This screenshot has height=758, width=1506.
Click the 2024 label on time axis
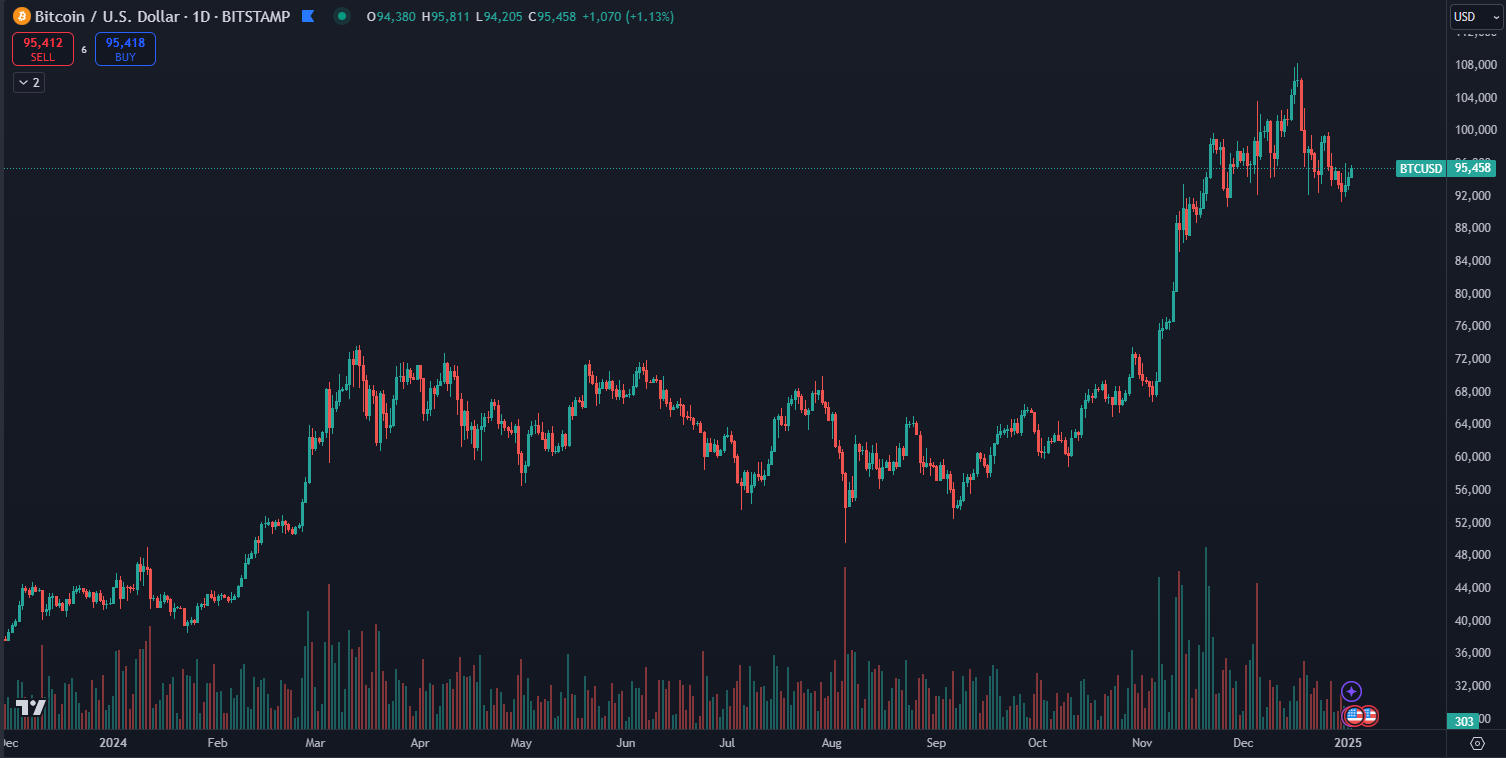[113, 743]
